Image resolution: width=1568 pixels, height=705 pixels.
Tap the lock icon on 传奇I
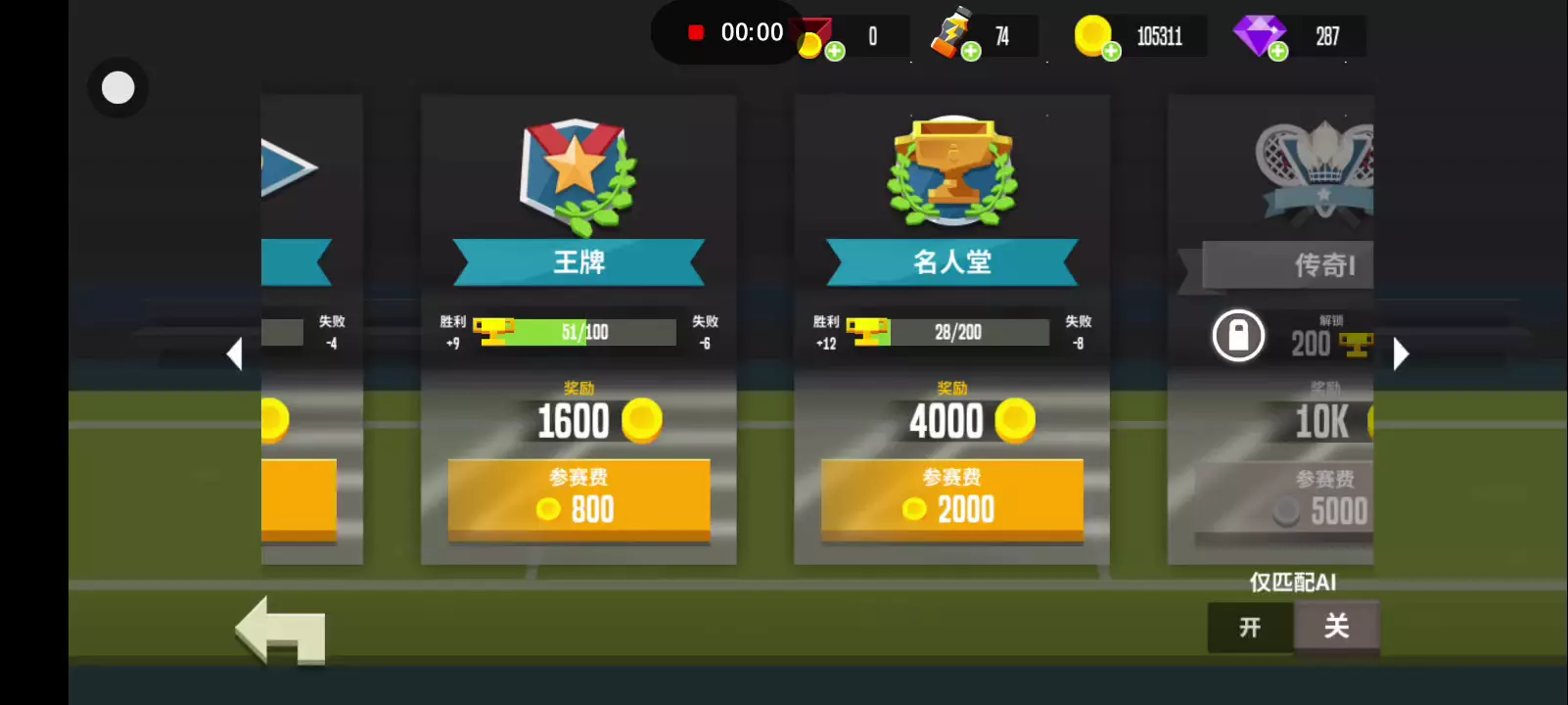[x=1238, y=336]
